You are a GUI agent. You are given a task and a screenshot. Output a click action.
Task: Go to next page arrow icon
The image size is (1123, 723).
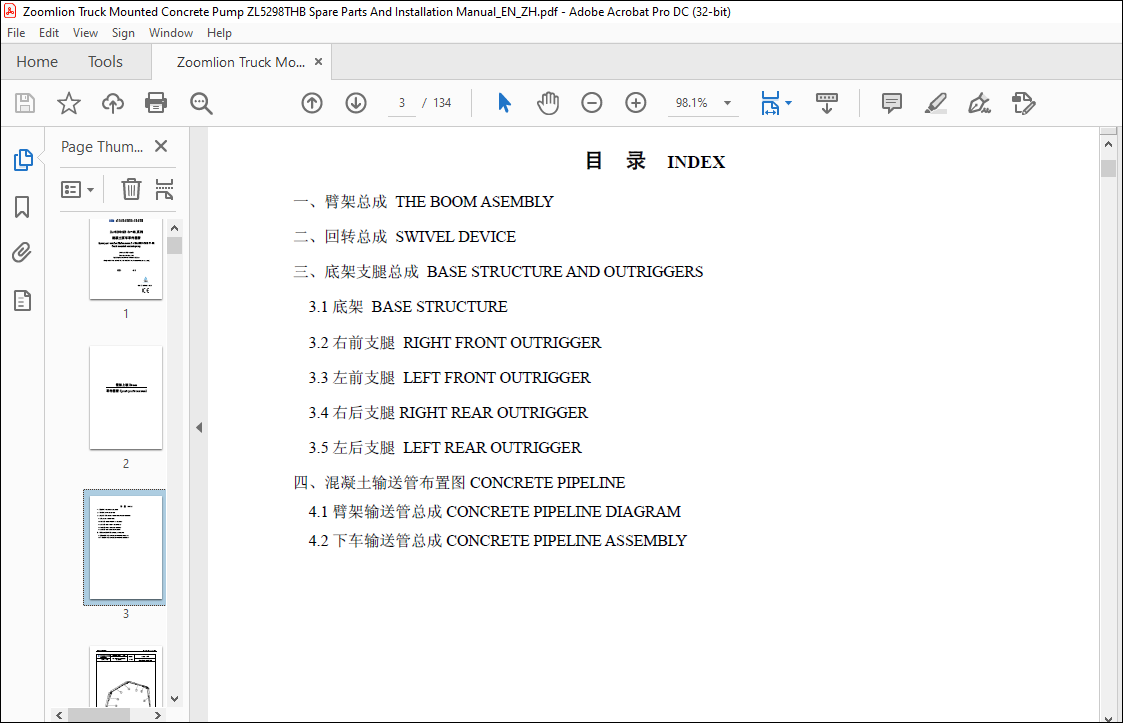[356, 103]
